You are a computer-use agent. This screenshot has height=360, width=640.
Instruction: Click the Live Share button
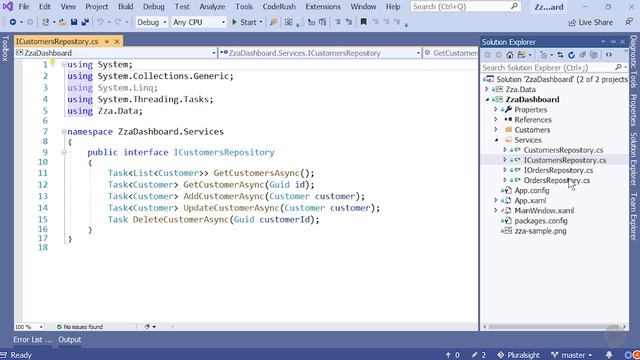click(x=591, y=22)
